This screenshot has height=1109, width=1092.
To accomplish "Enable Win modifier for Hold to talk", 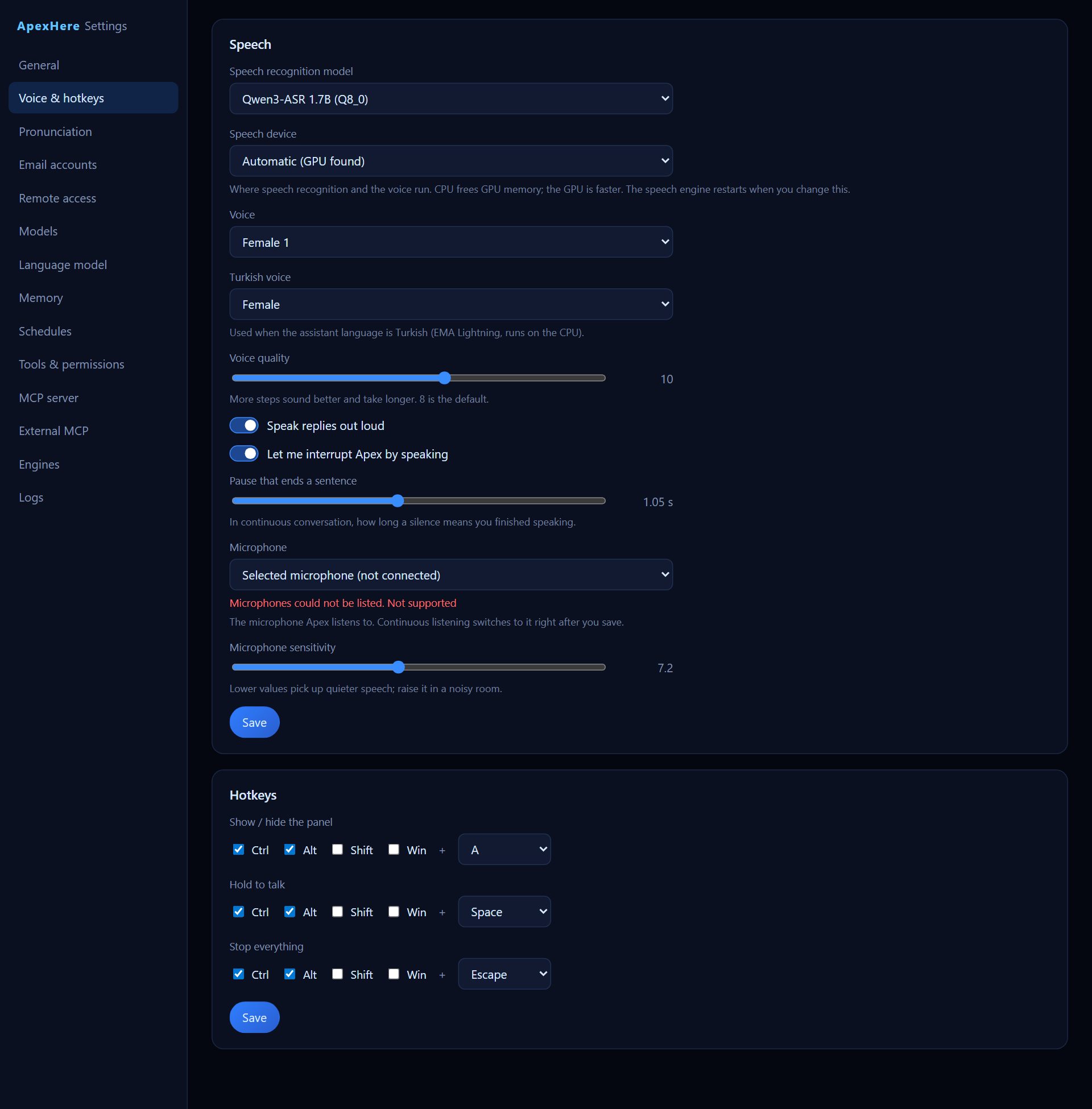I will point(394,912).
